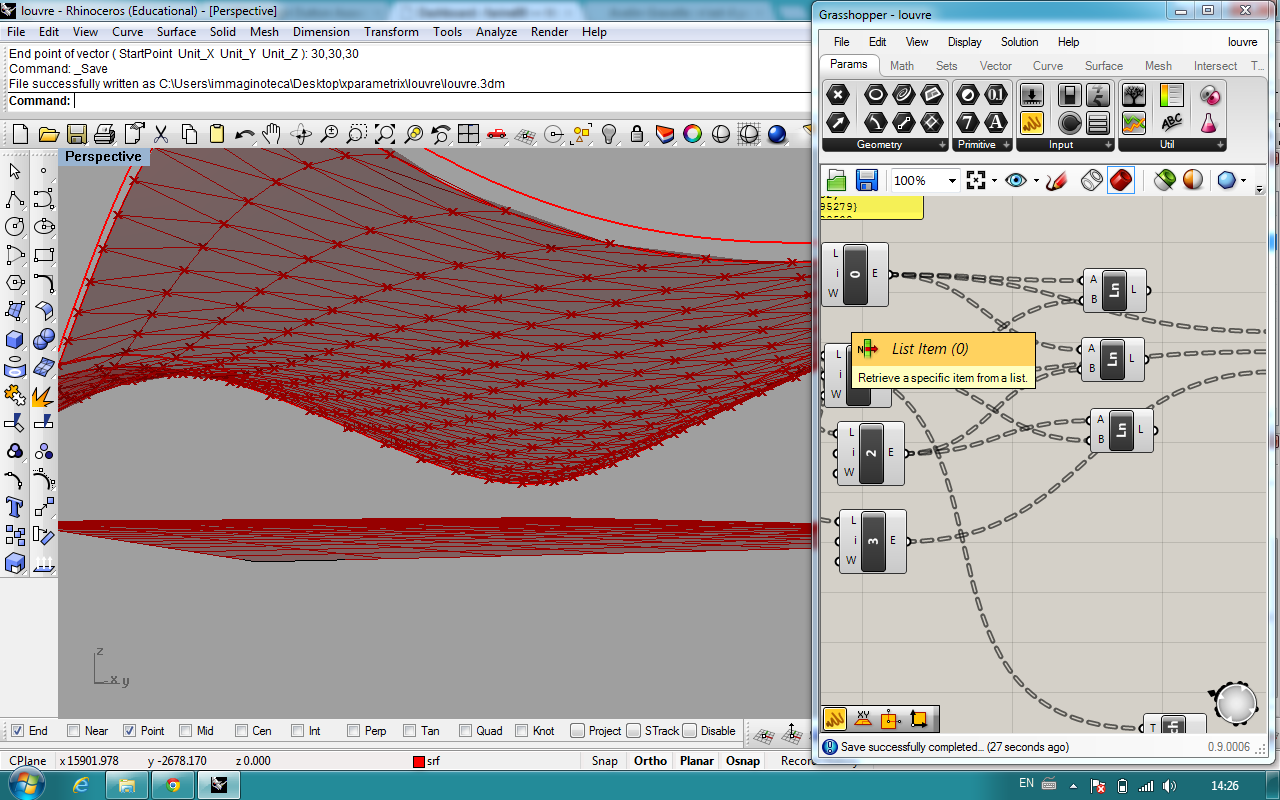Image resolution: width=1280 pixels, height=800 pixels.
Task: Click the padlock Lock icon in Rhino toolbar
Action: tap(637, 134)
